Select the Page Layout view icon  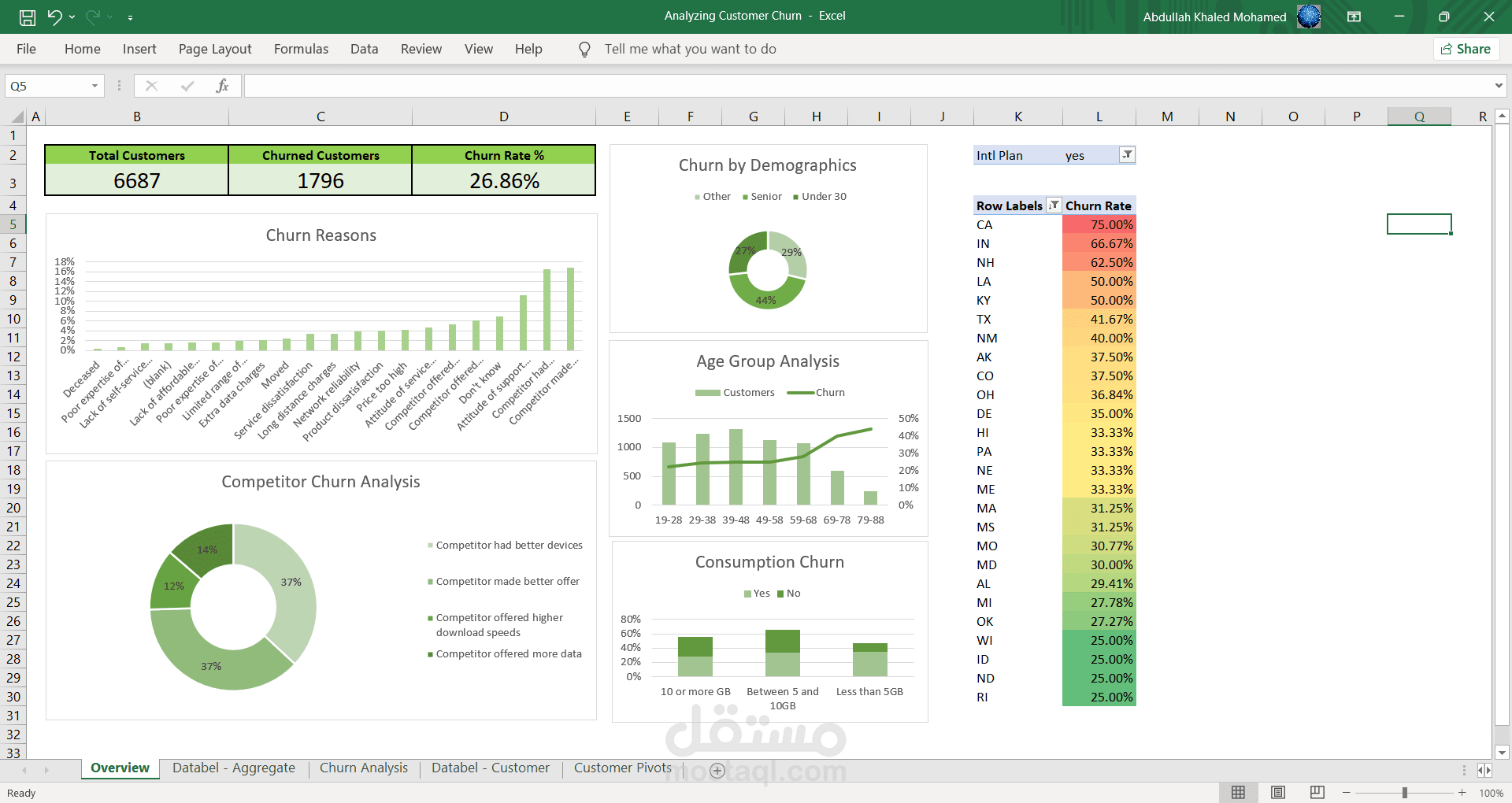1277,793
